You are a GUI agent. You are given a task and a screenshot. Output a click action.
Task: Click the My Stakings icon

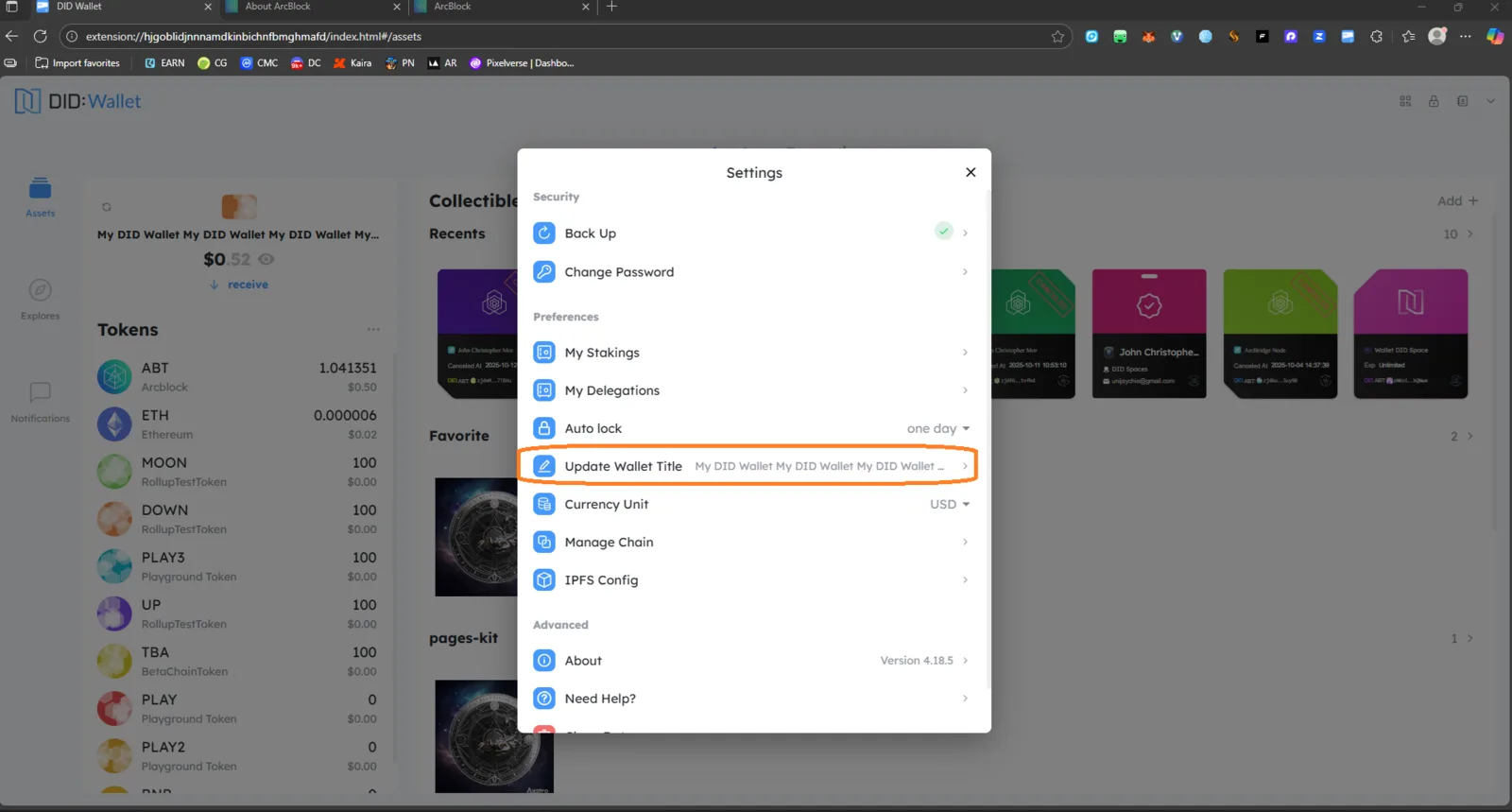tap(544, 353)
